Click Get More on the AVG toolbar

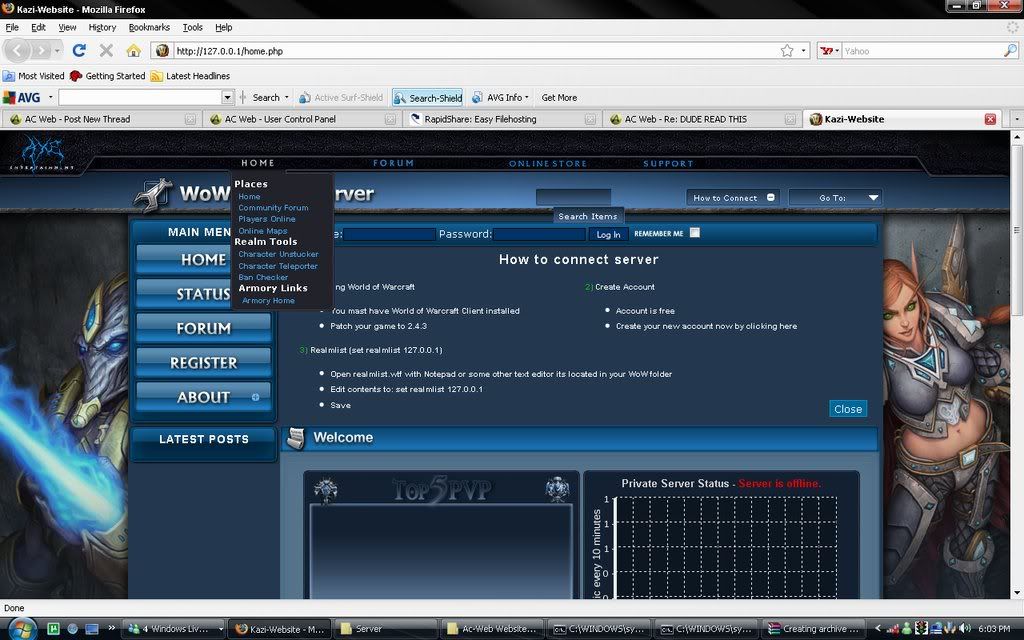click(x=559, y=97)
